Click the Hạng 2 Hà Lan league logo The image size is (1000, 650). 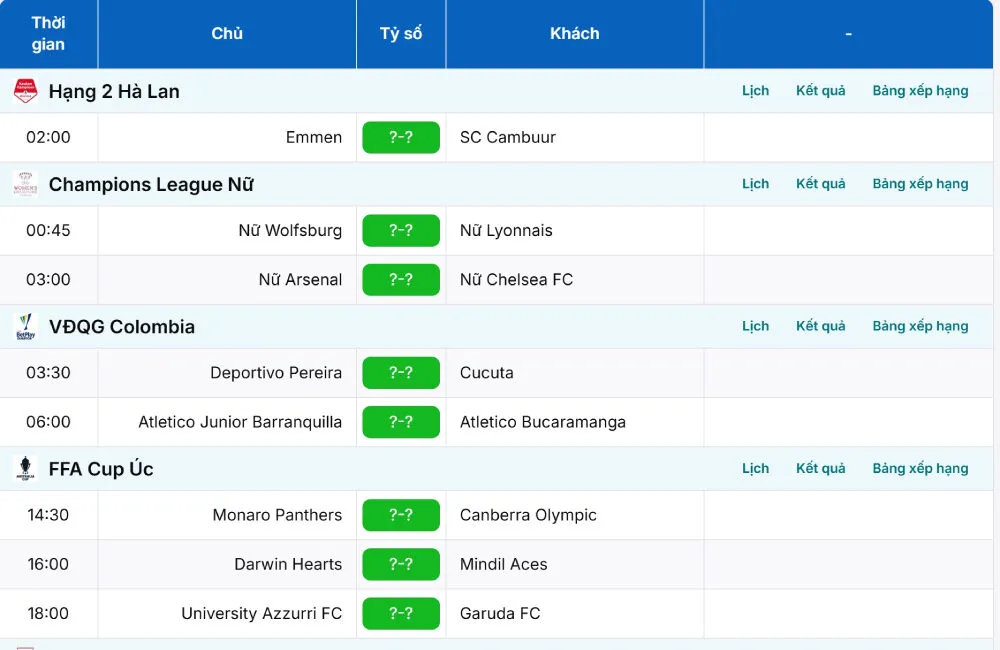click(x=25, y=91)
